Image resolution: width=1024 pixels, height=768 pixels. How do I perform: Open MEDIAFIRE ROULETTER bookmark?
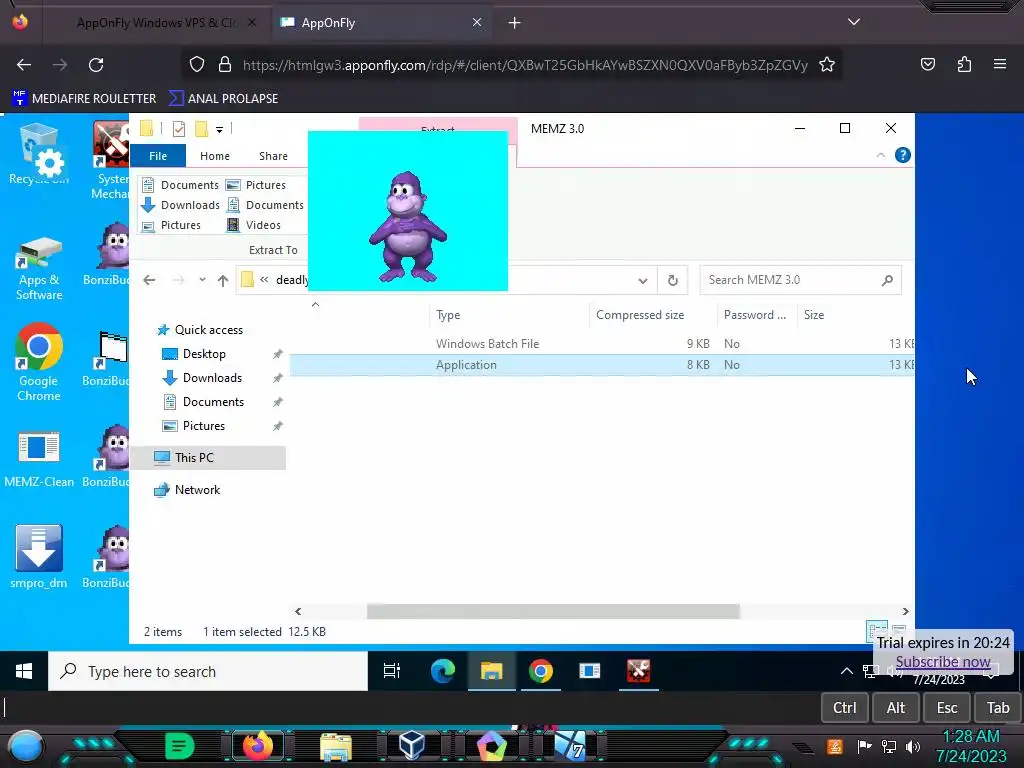[x=84, y=99]
